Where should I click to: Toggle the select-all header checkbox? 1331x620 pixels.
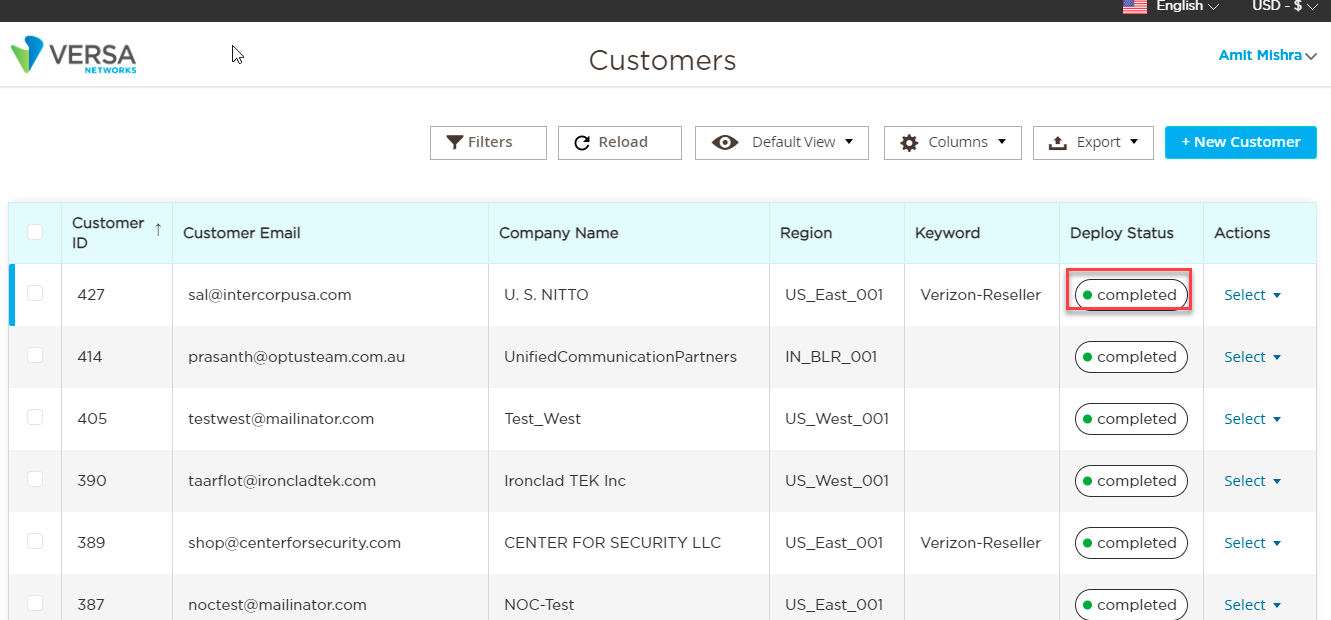pyautogui.click(x=35, y=232)
